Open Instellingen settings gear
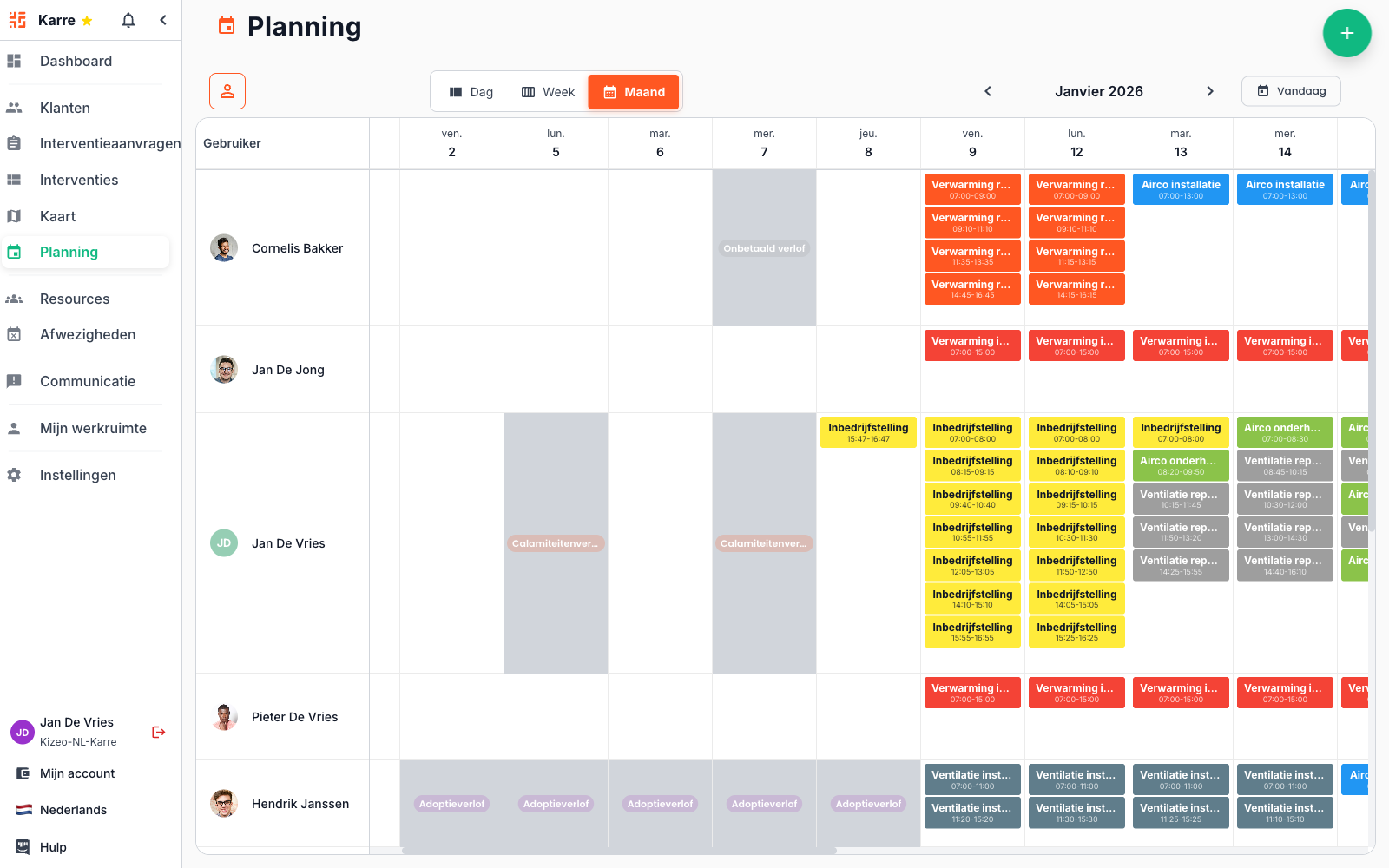This screenshot has height=868, width=1389. 77,475
